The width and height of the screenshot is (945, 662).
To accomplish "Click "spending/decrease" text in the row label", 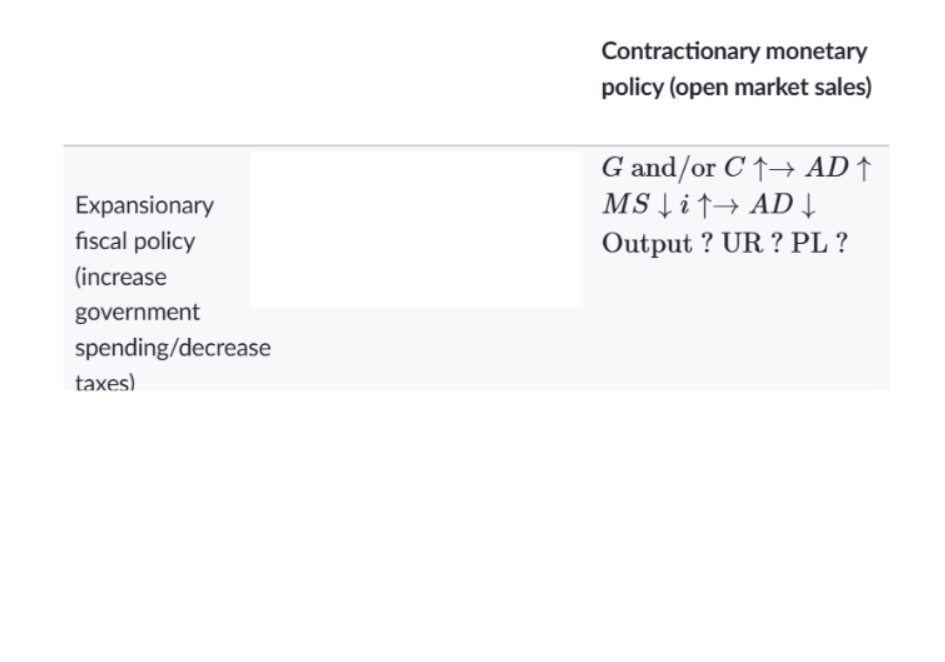I will coord(172,348).
